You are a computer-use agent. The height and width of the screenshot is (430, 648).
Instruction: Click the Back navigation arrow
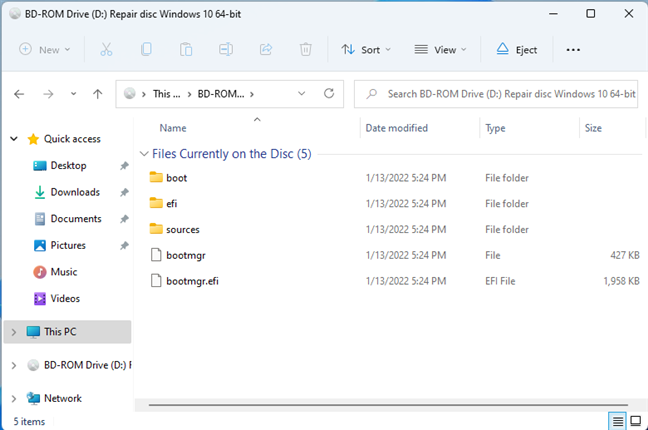click(x=19, y=94)
